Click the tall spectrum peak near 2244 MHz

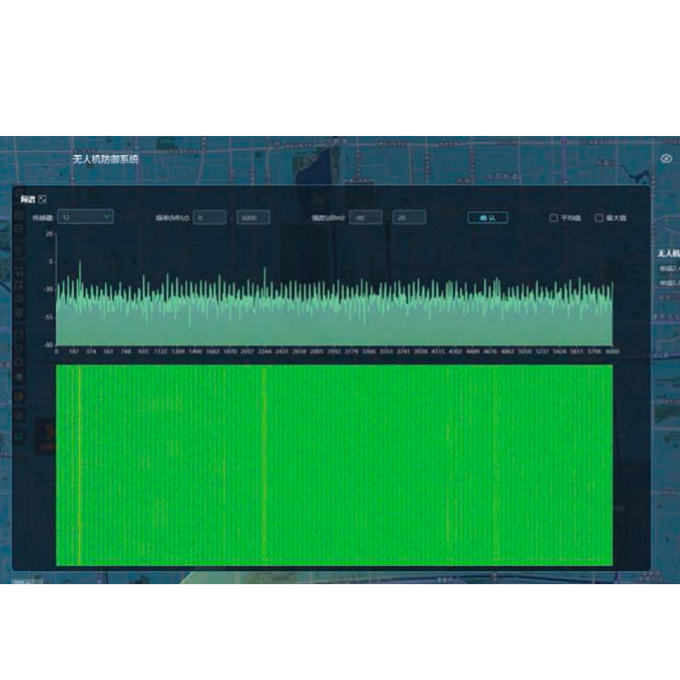(x=263, y=270)
